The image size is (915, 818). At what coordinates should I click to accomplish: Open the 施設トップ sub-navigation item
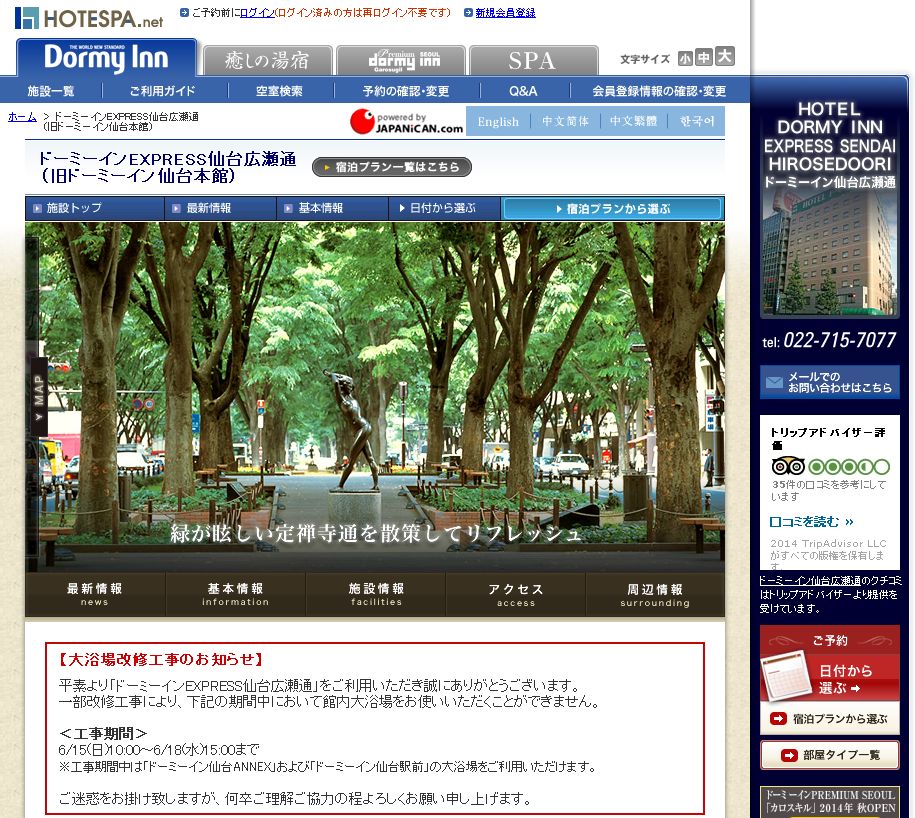(x=95, y=208)
